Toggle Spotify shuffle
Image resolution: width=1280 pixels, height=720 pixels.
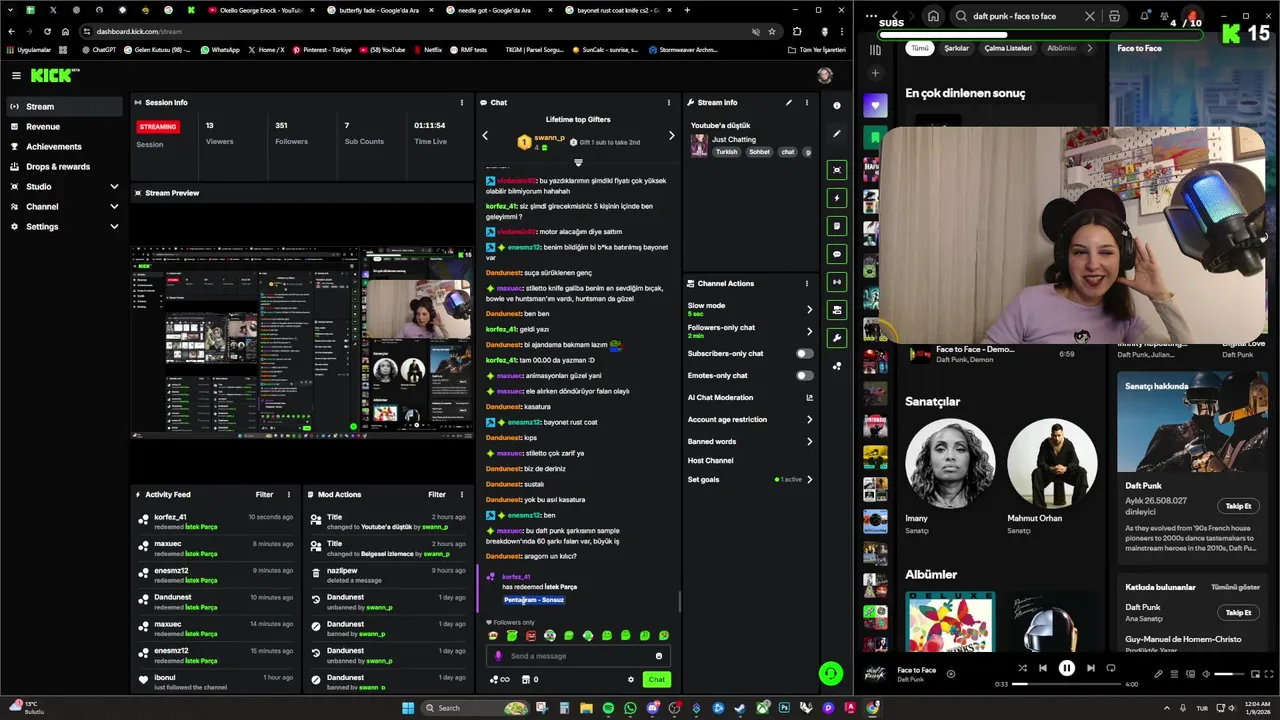(1022, 668)
